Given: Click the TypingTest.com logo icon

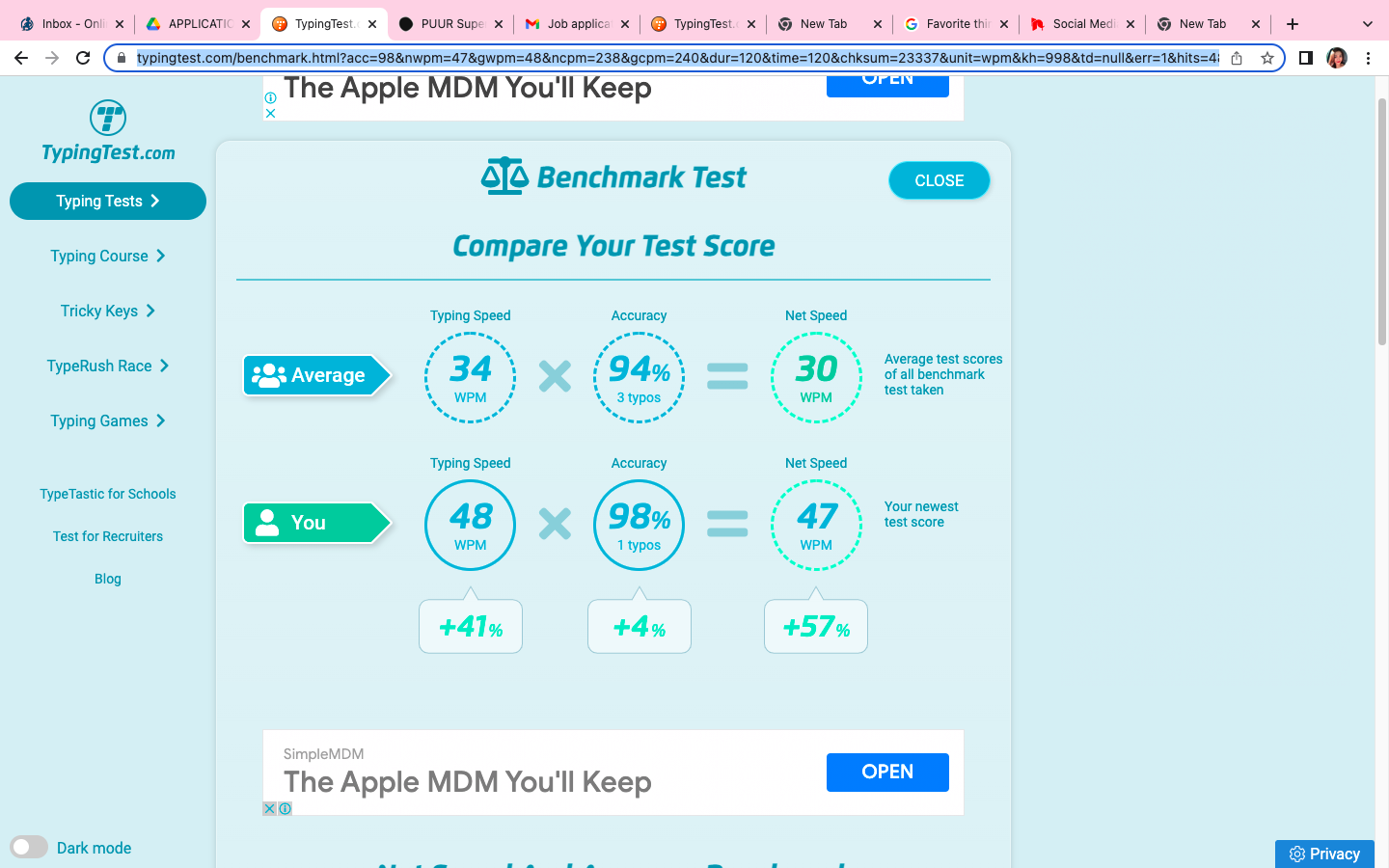Looking at the screenshot, I should click(107, 116).
